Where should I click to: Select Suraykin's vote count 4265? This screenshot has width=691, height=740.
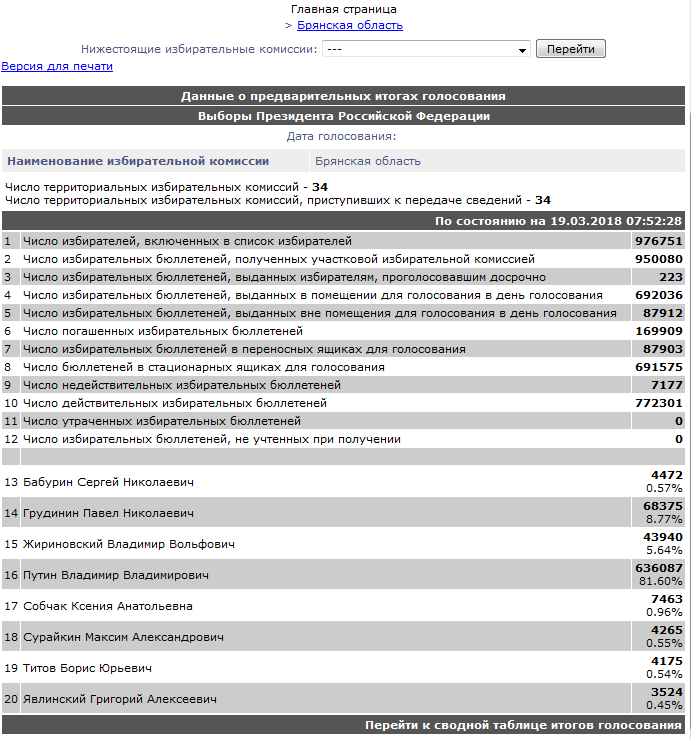tap(667, 630)
